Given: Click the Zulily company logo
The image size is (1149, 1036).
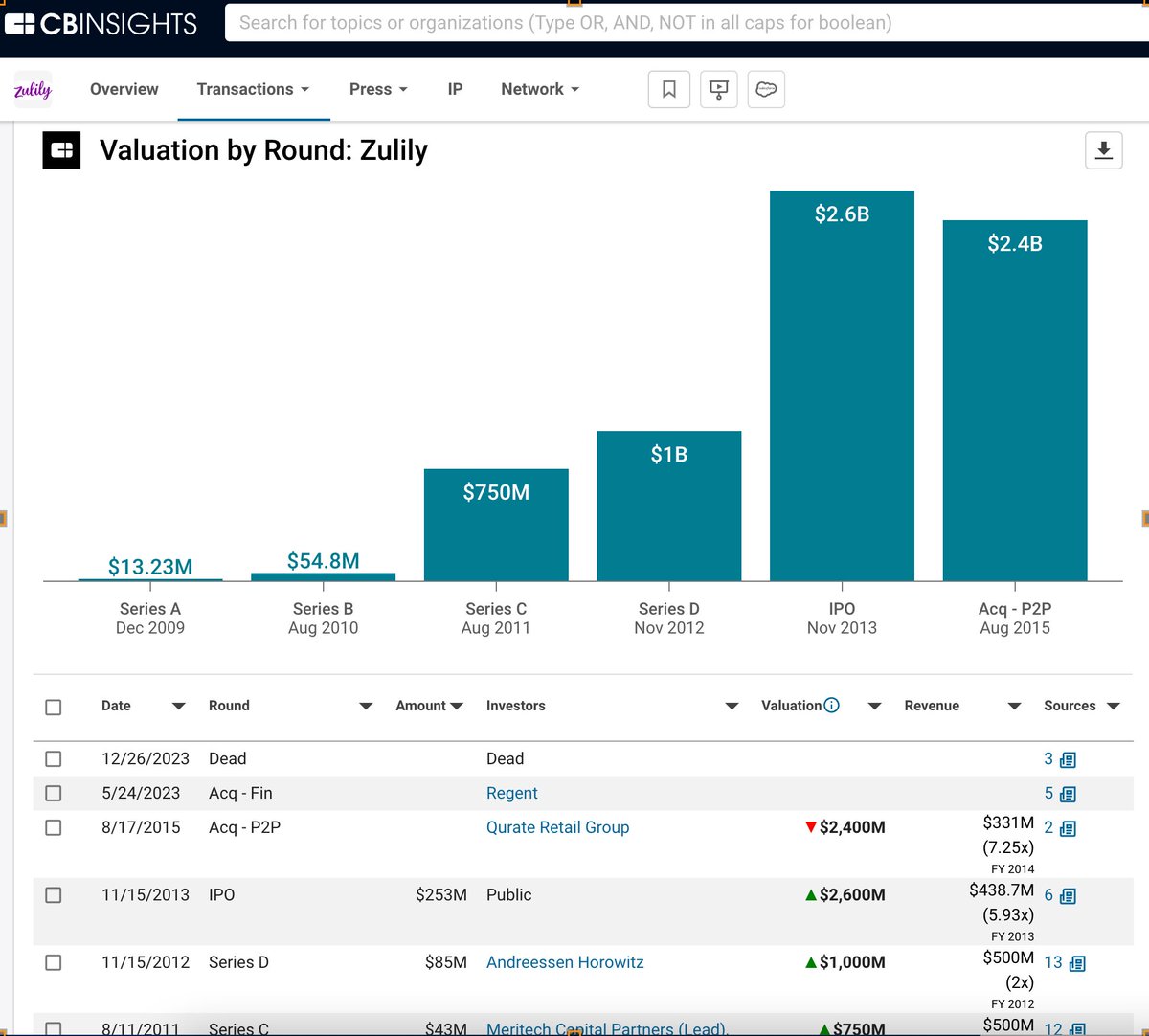Looking at the screenshot, I should 33,89.
